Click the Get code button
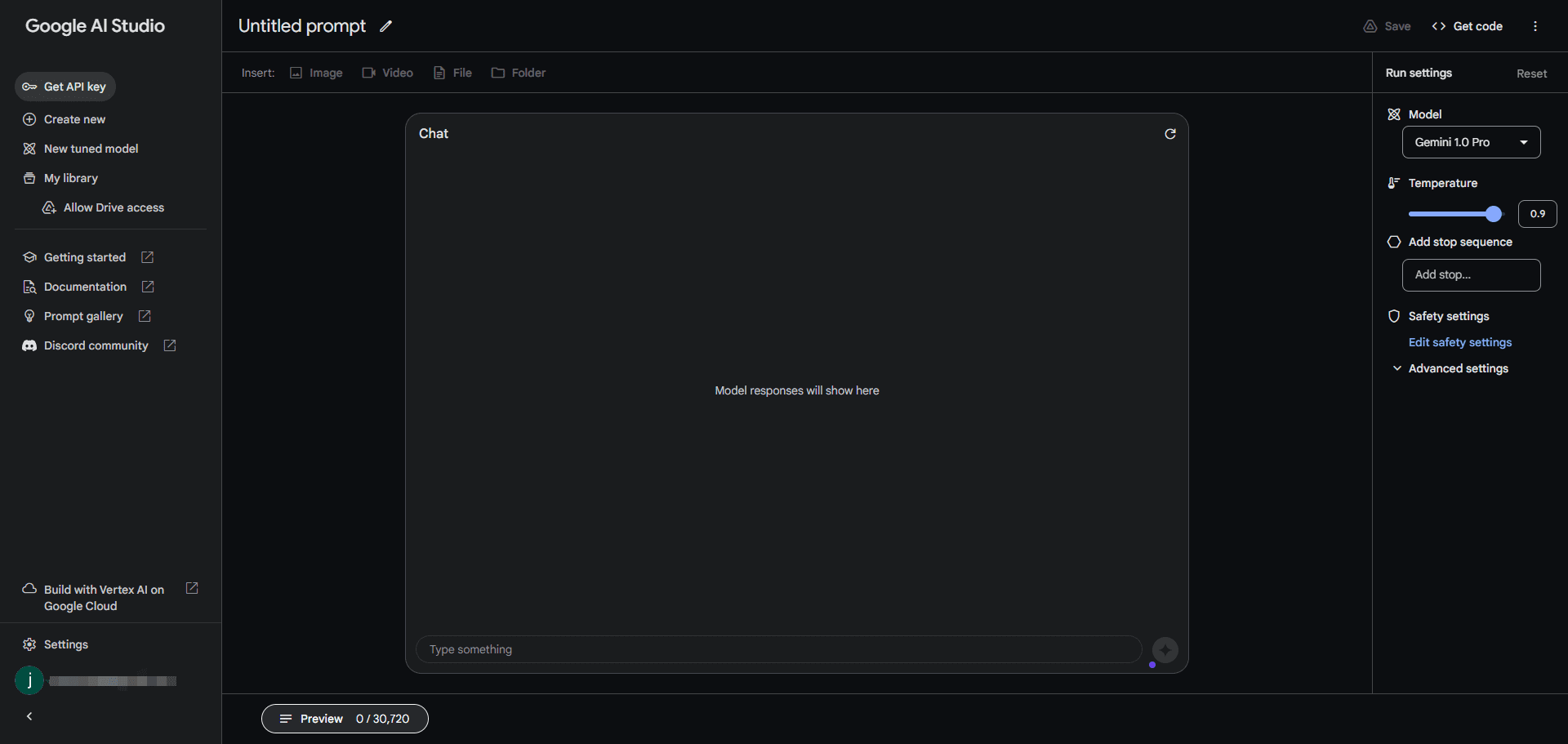 point(1468,26)
